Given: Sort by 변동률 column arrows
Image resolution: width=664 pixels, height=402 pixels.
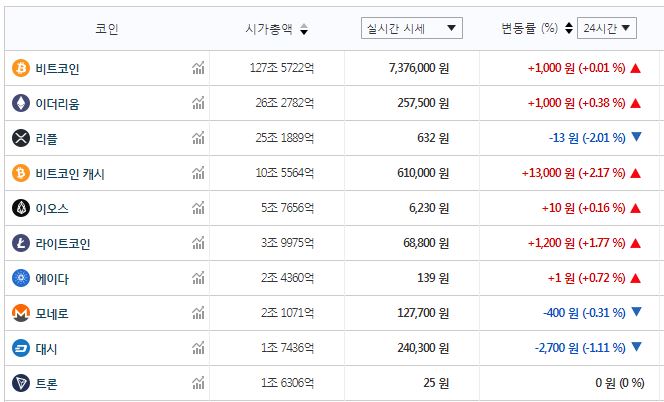Looking at the screenshot, I should (x=568, y=28).
